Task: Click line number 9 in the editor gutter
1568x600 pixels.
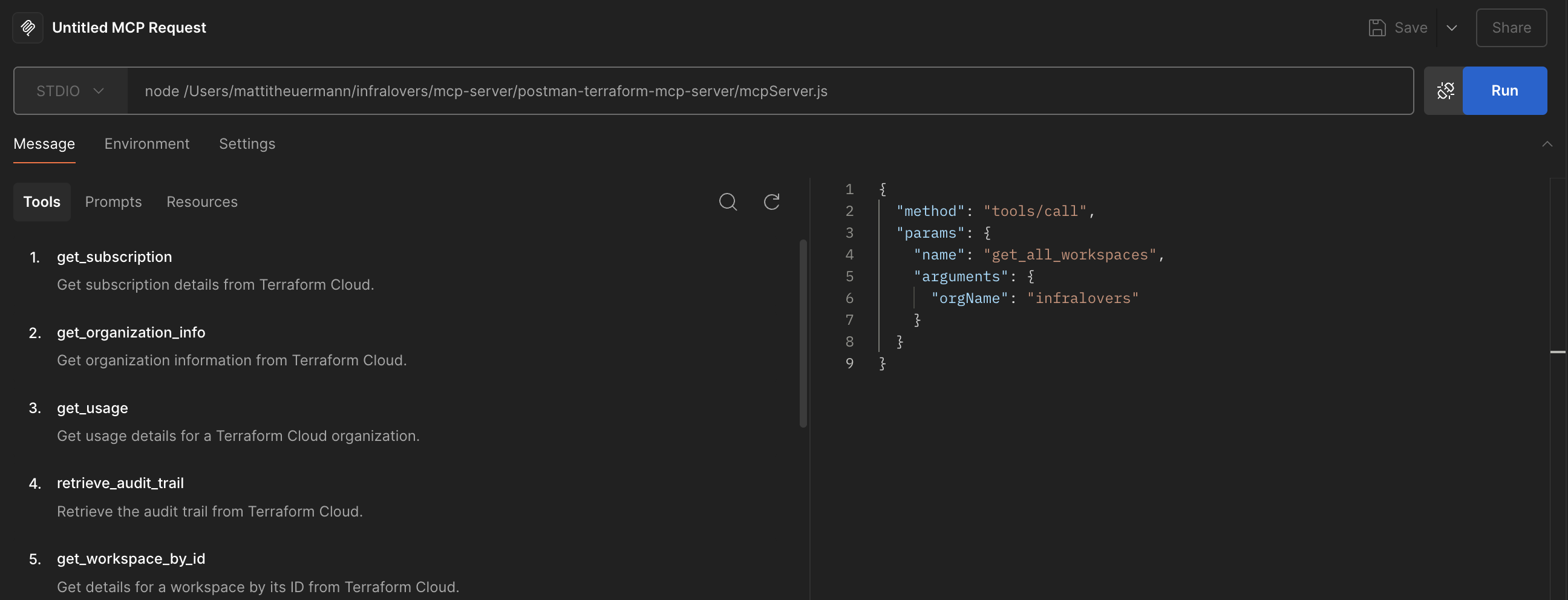Action: tap(849, 364)
